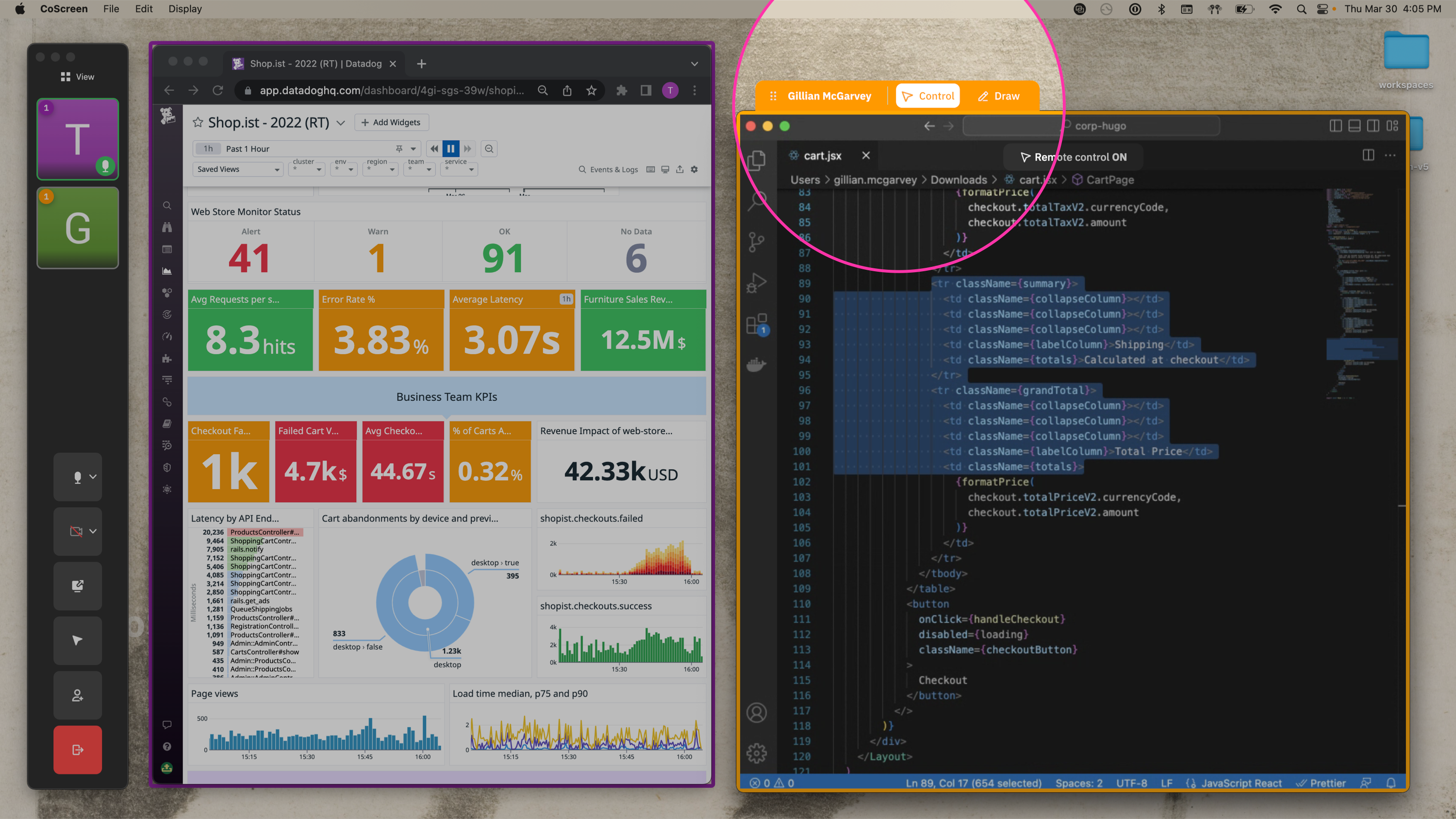Toggle the Remote control ON switch
Screen dimensions: 1456x819
tap(1072, 157)
